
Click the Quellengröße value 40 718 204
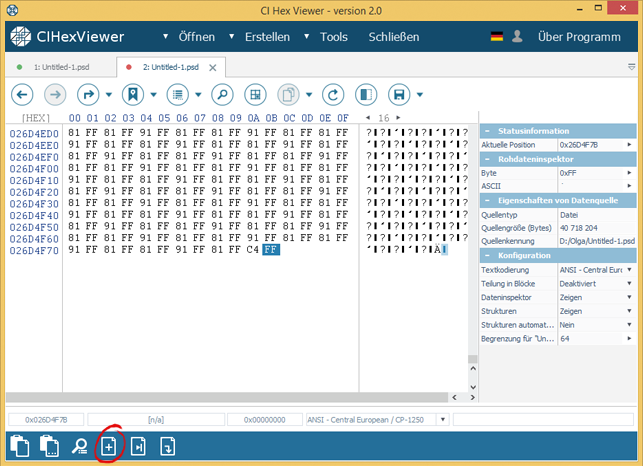point(579,228)
